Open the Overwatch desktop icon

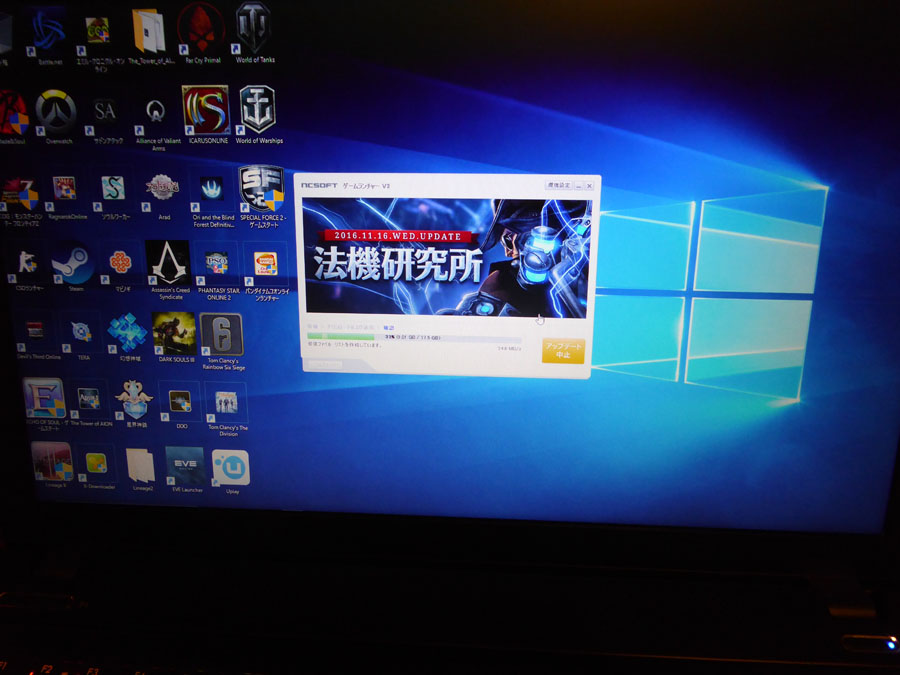point(56,115)
